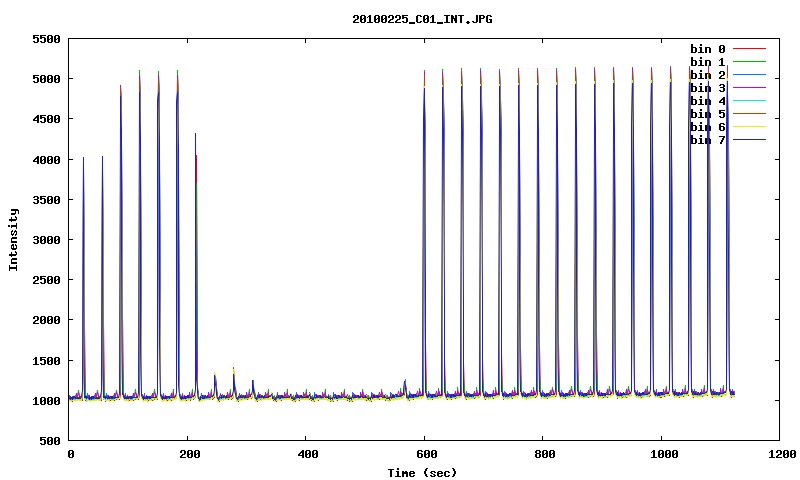The image size is (800, 480).
Task: Click the red line sample for bin 0
Action: (749, 49)
